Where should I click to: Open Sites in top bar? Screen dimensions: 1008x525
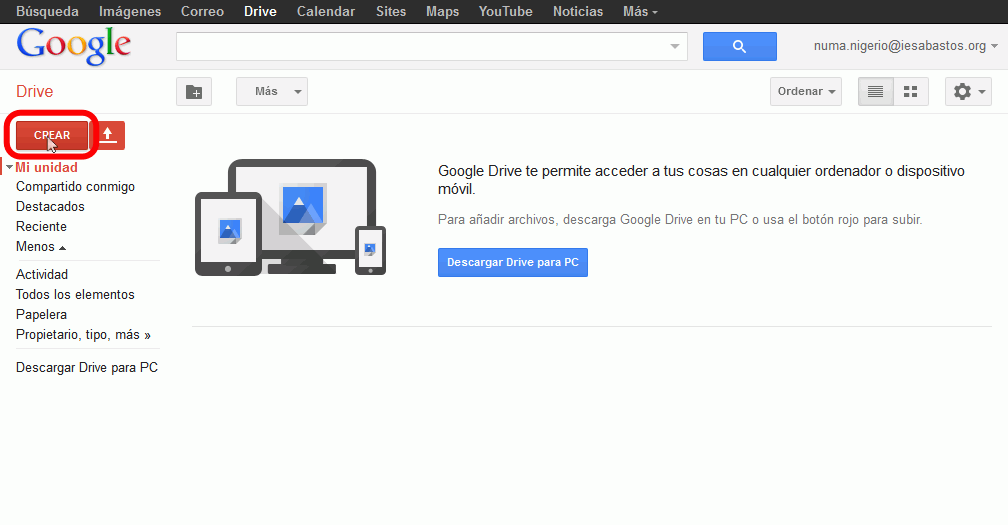tap(391, 12)
